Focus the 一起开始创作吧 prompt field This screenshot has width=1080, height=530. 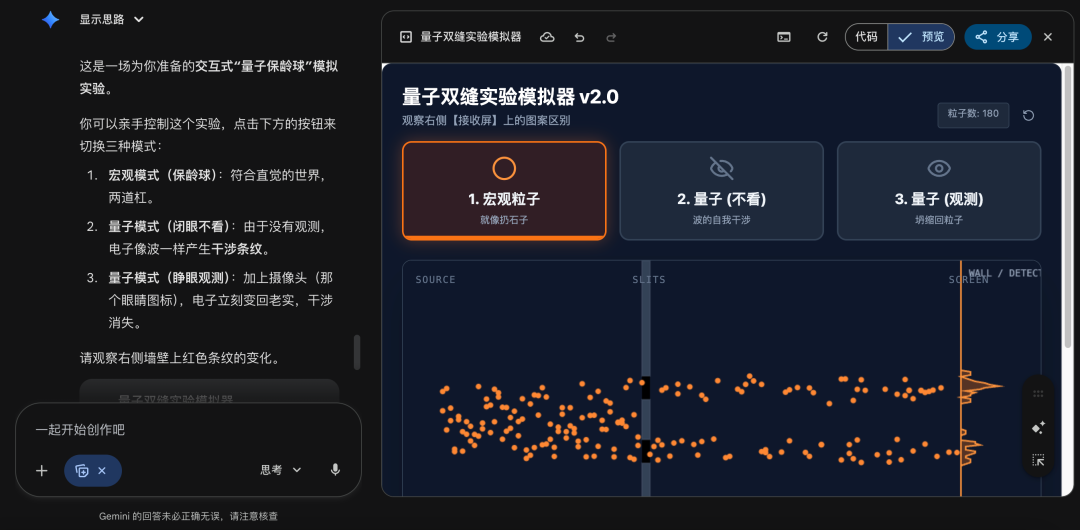[188, 429]
